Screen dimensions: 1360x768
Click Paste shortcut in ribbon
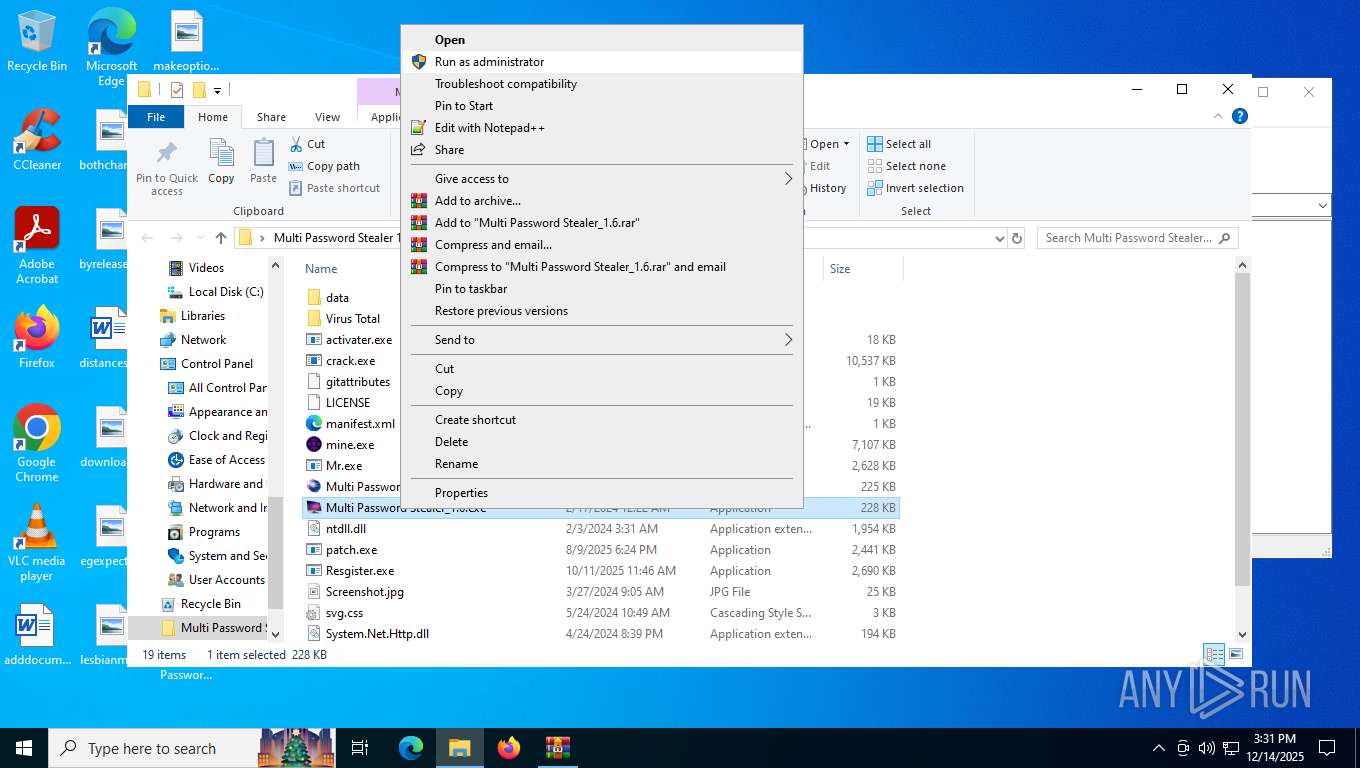tap(334, 188)
